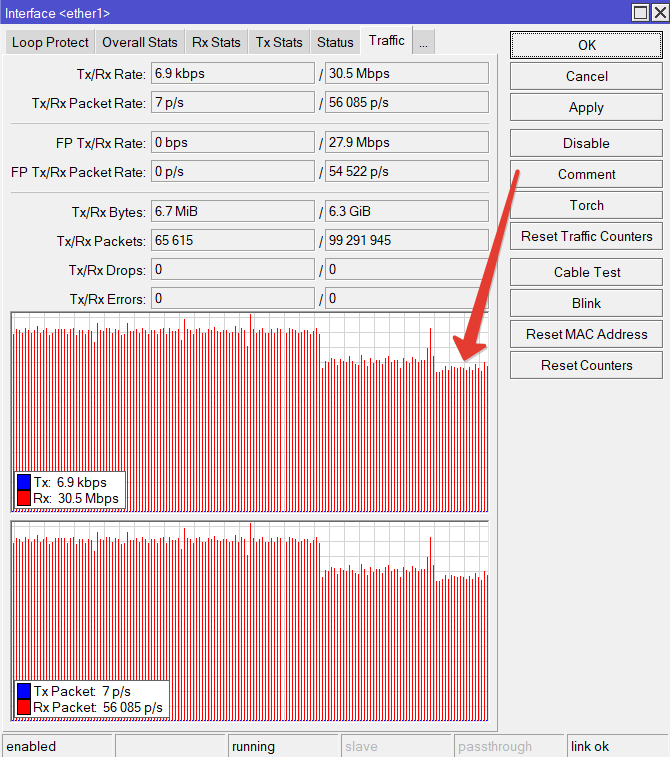Click the 'Tx/Rx Bytes:' label
The image size is (670, 757).
tap(109, 212)
